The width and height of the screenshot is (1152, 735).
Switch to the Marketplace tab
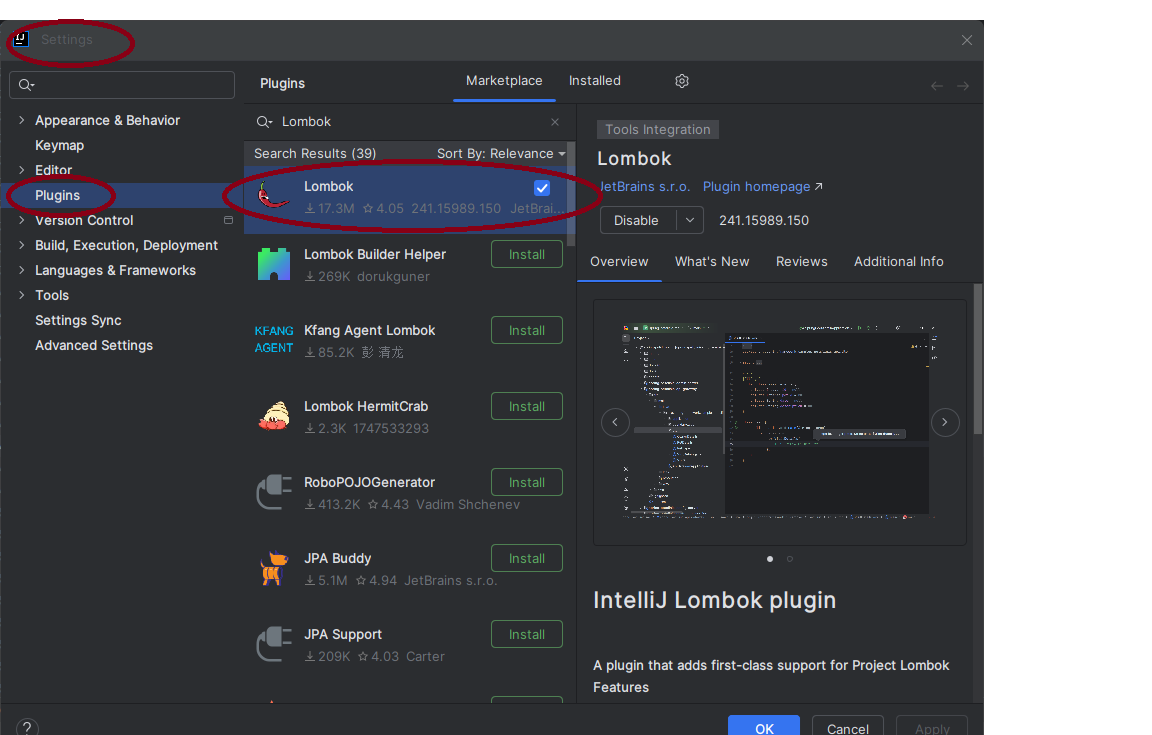[x=504, y=81]
